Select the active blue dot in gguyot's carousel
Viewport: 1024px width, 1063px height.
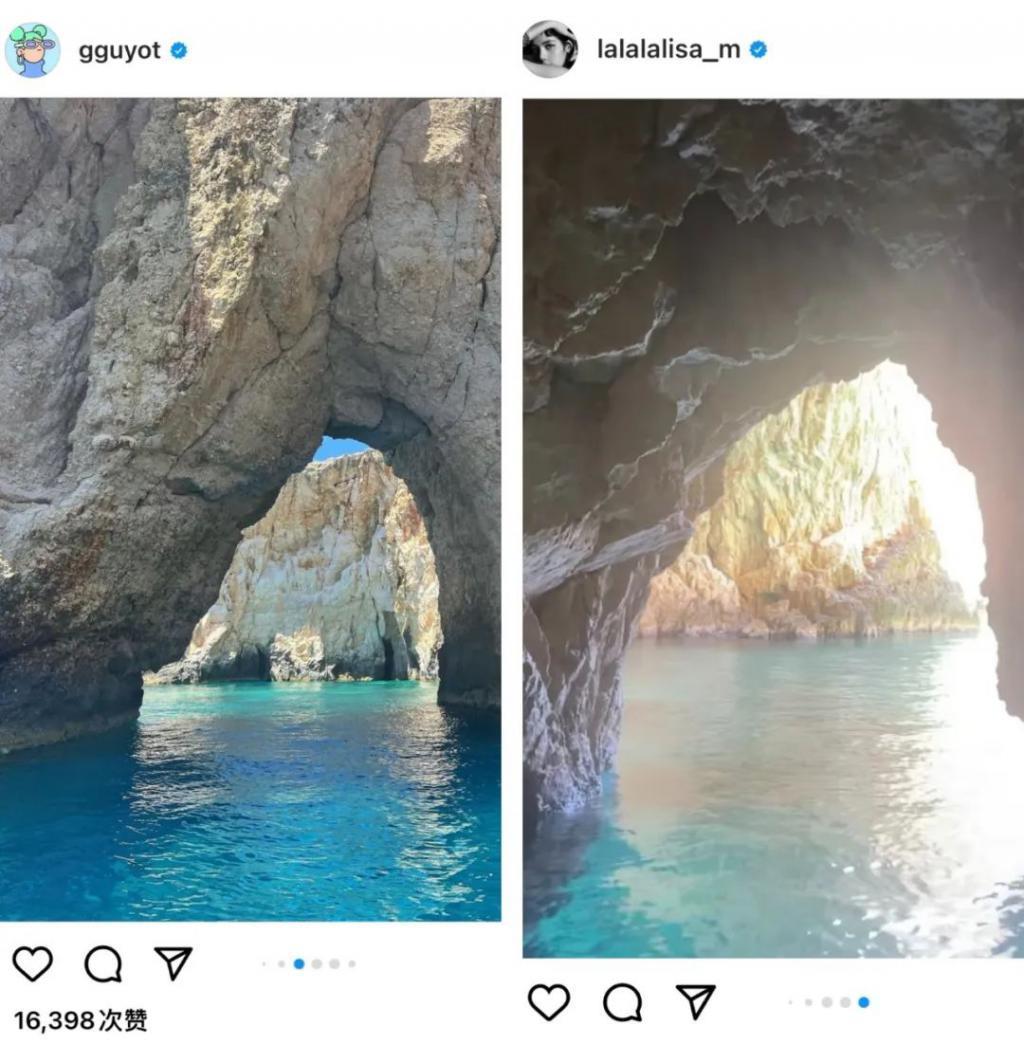(x=299, y=964)
